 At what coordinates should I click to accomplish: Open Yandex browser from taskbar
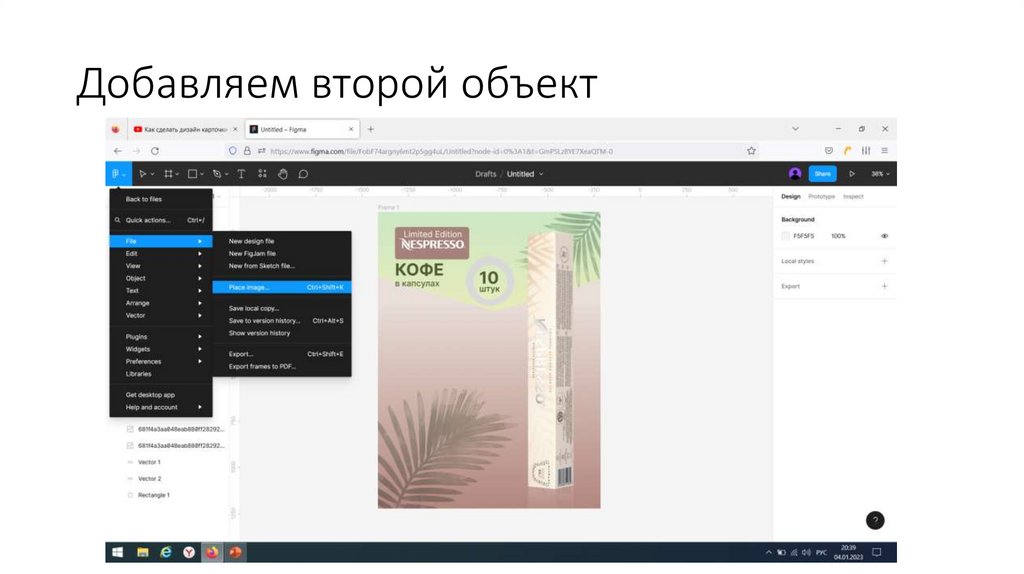click(189, 552)
